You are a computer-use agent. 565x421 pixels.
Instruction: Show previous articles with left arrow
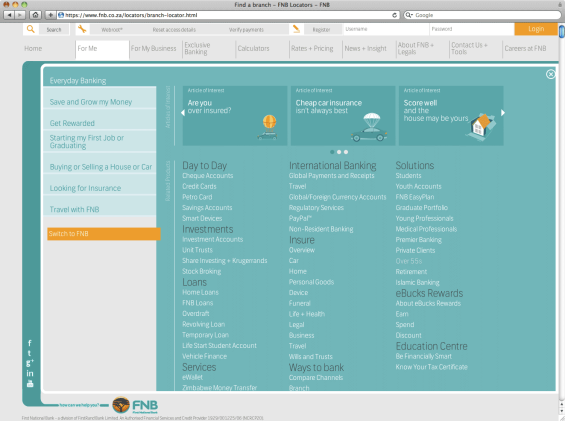click(183, 113)
